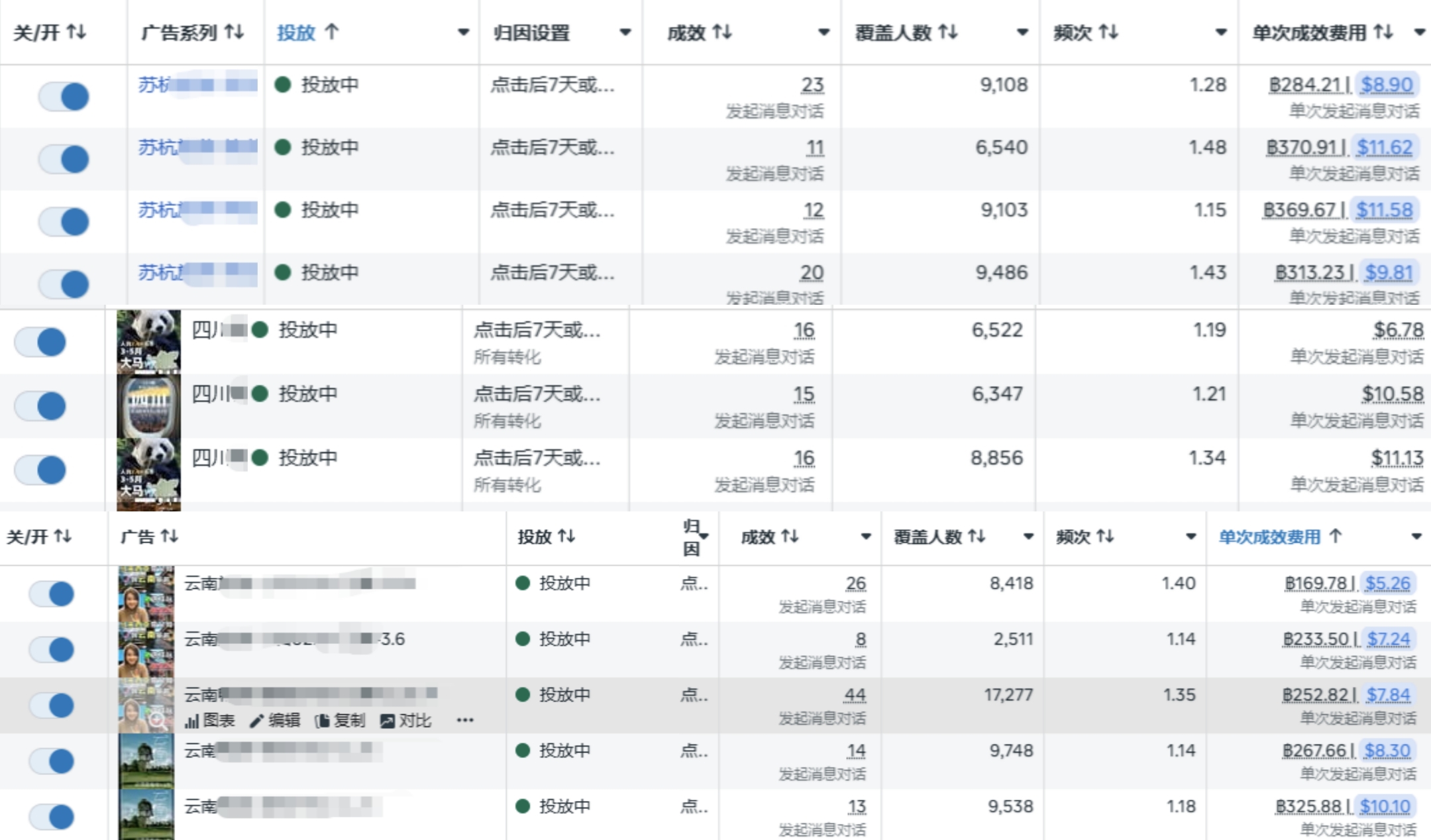The height and width of the screenshot is (840, 1431).
Task: Click the result count 26 link
Action: pos(855,583)
